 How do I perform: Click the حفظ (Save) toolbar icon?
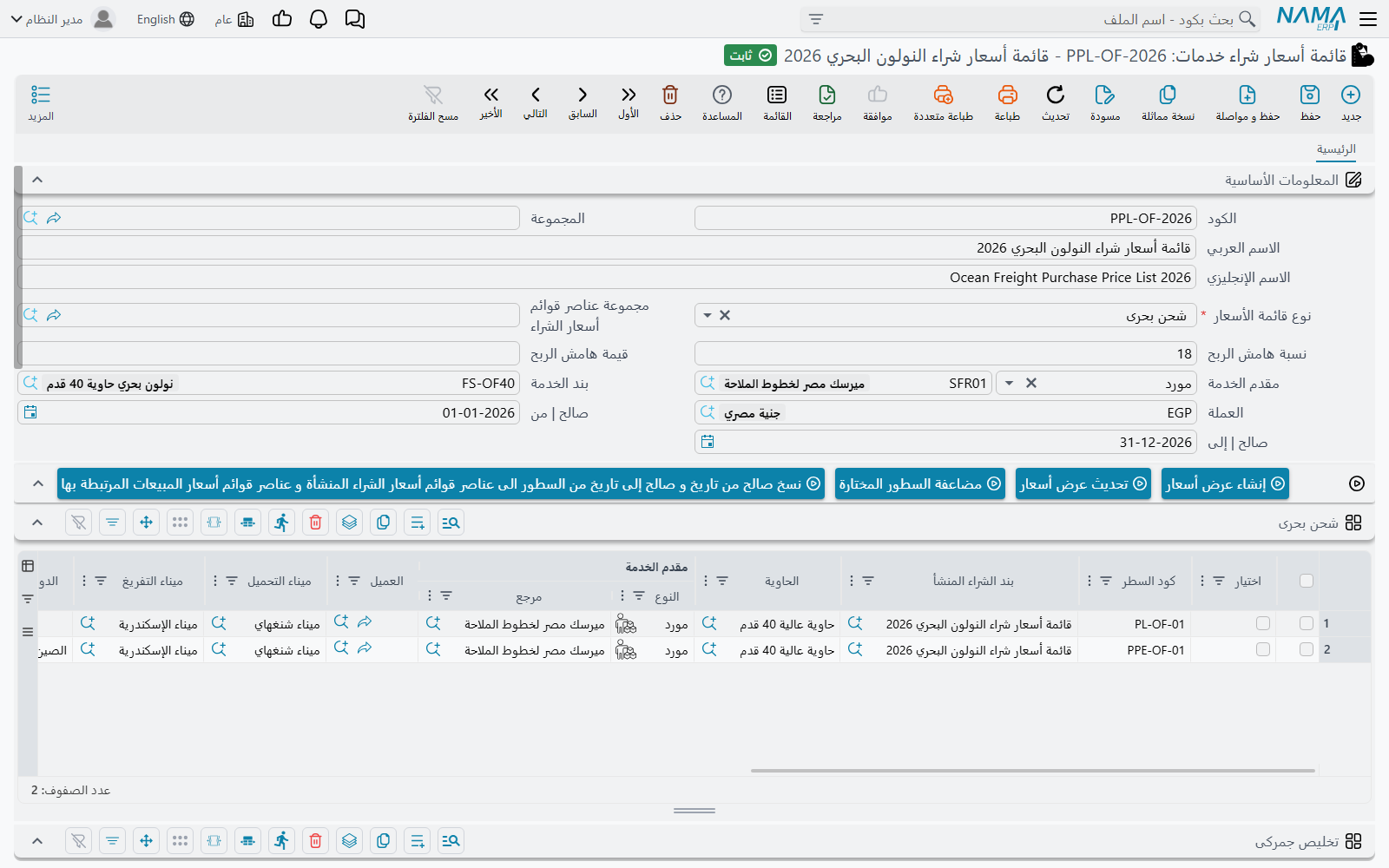(1310, 102)
